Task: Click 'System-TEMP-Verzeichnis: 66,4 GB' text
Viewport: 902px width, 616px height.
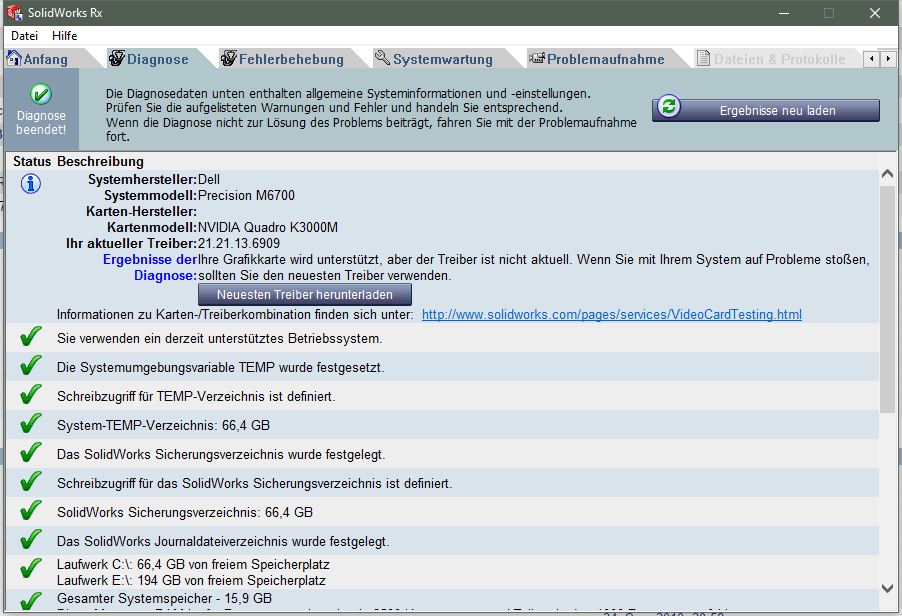Action: (x=163, y=425)
